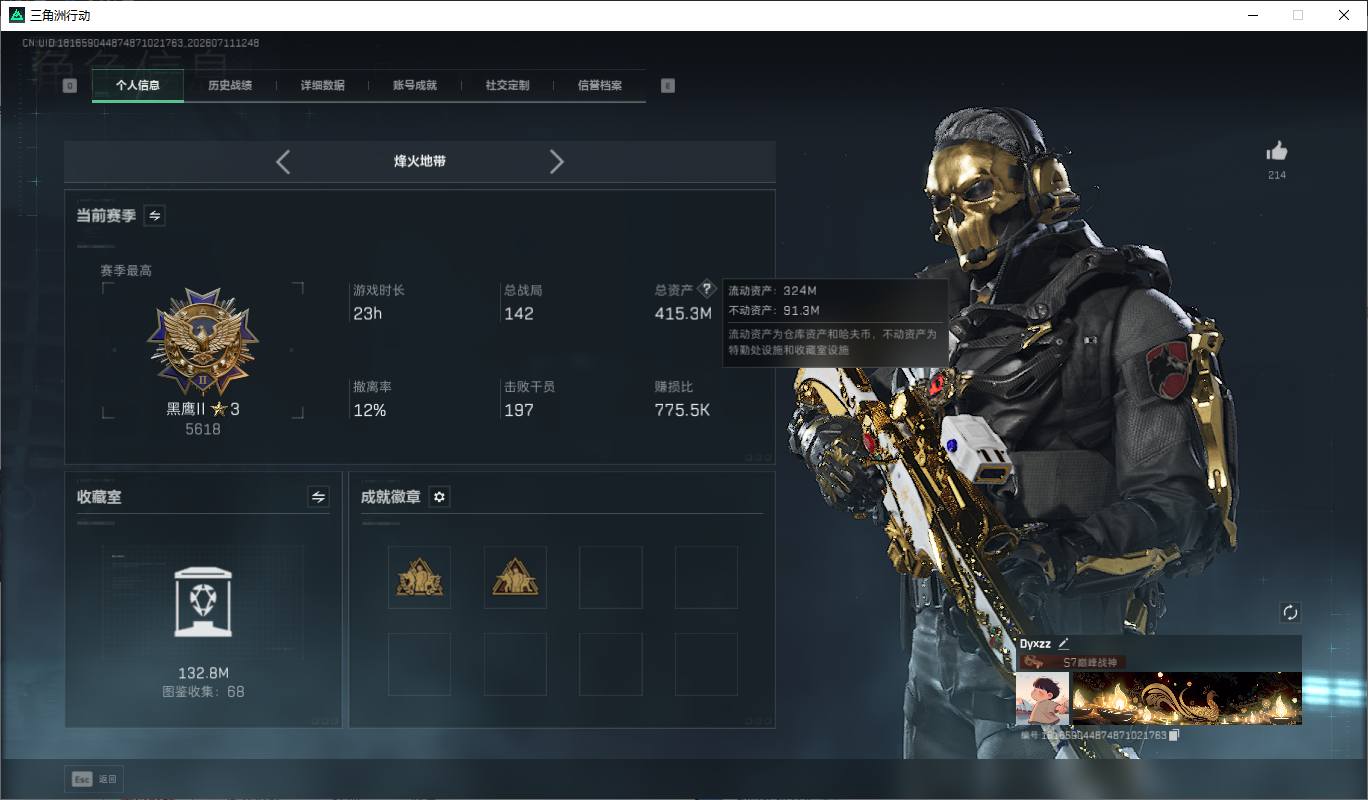Click the Esc 返回 back button

click(x=95, y=779)
